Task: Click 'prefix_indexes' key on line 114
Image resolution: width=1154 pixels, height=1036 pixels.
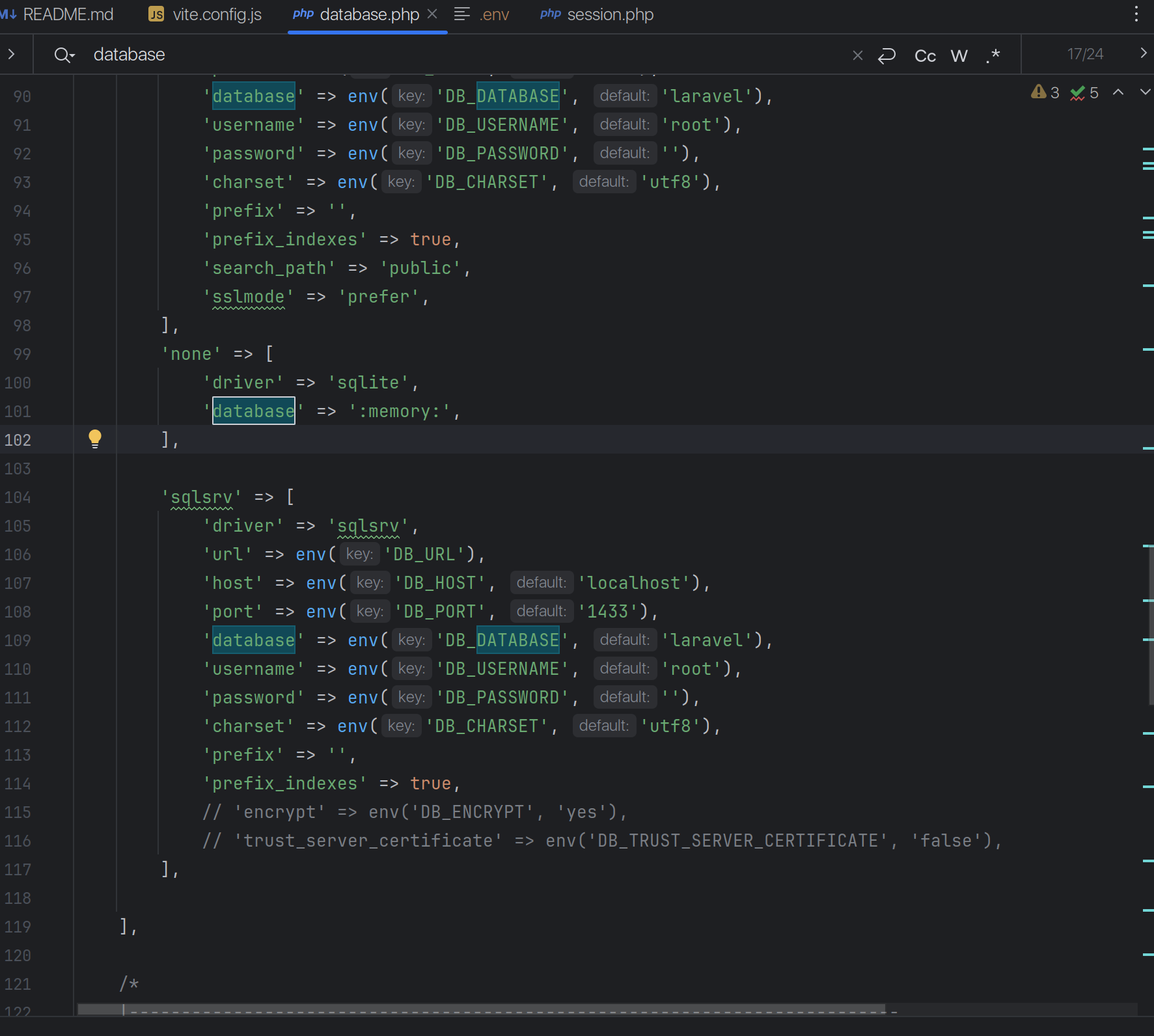Action: point(285,784)
